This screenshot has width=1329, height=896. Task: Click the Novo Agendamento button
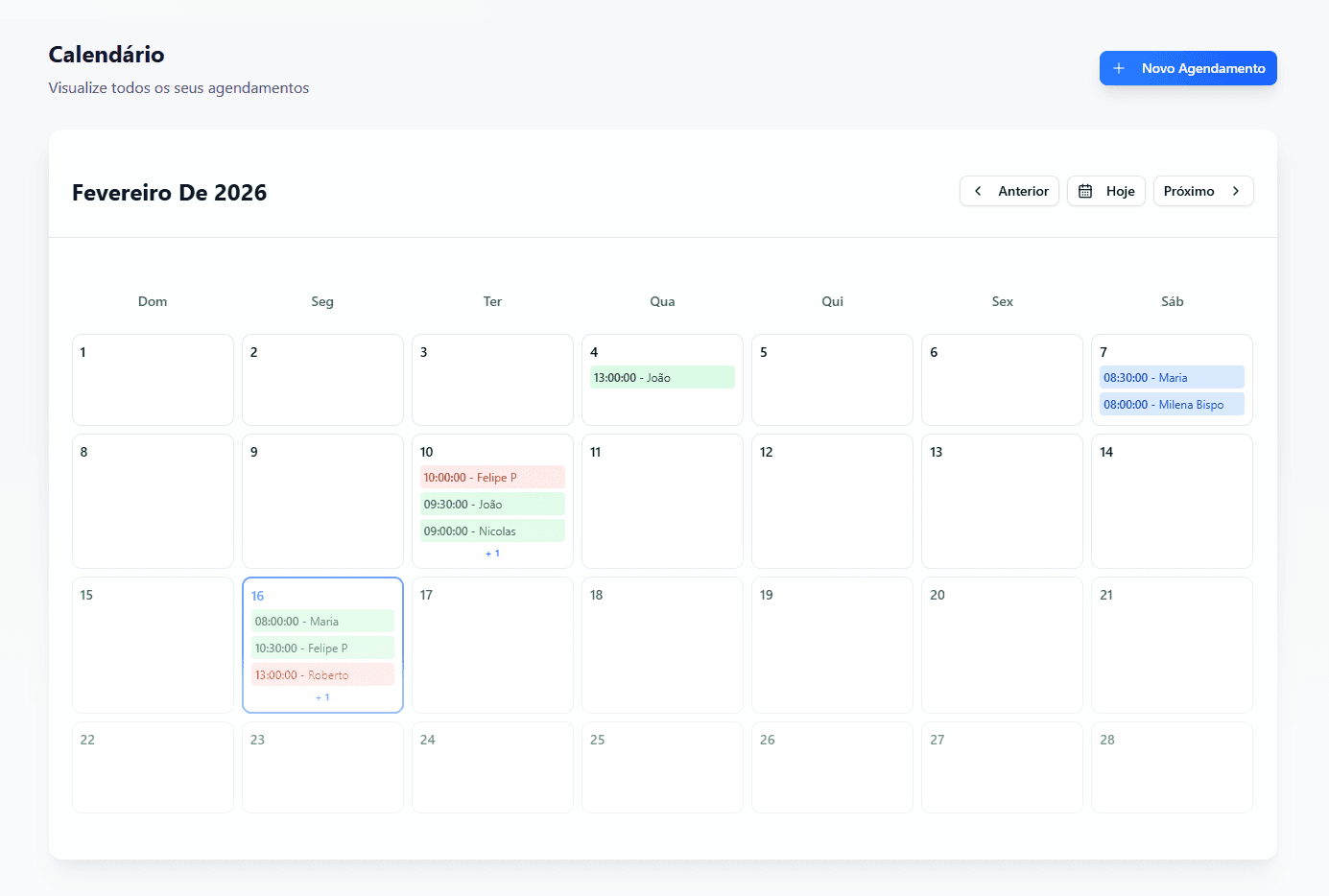[1188, 68]
